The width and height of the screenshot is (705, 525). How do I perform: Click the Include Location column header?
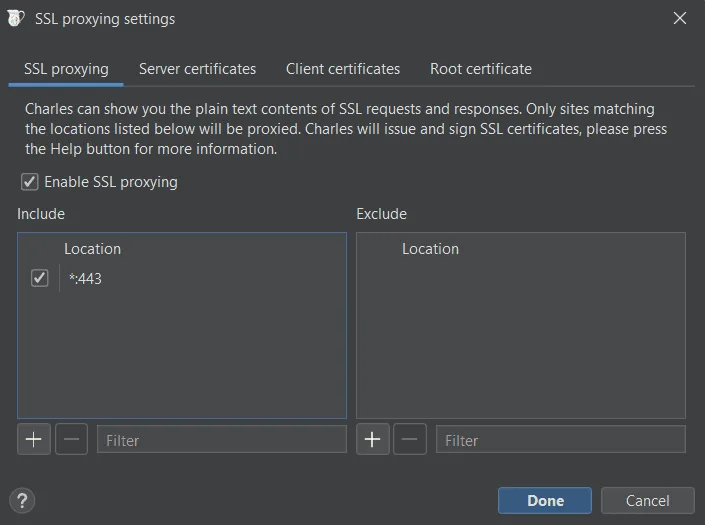[92, 249]
